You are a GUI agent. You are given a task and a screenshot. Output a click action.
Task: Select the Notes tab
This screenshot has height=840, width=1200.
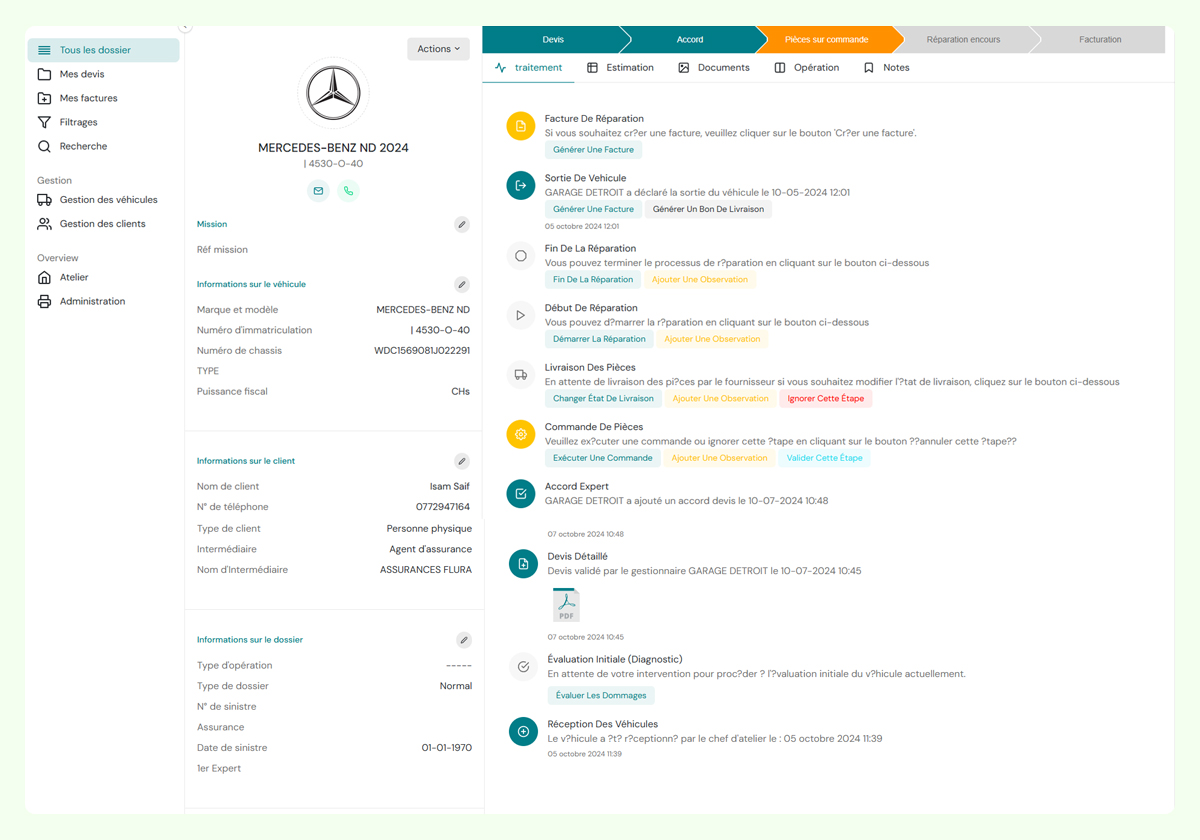tap(886, 68)
